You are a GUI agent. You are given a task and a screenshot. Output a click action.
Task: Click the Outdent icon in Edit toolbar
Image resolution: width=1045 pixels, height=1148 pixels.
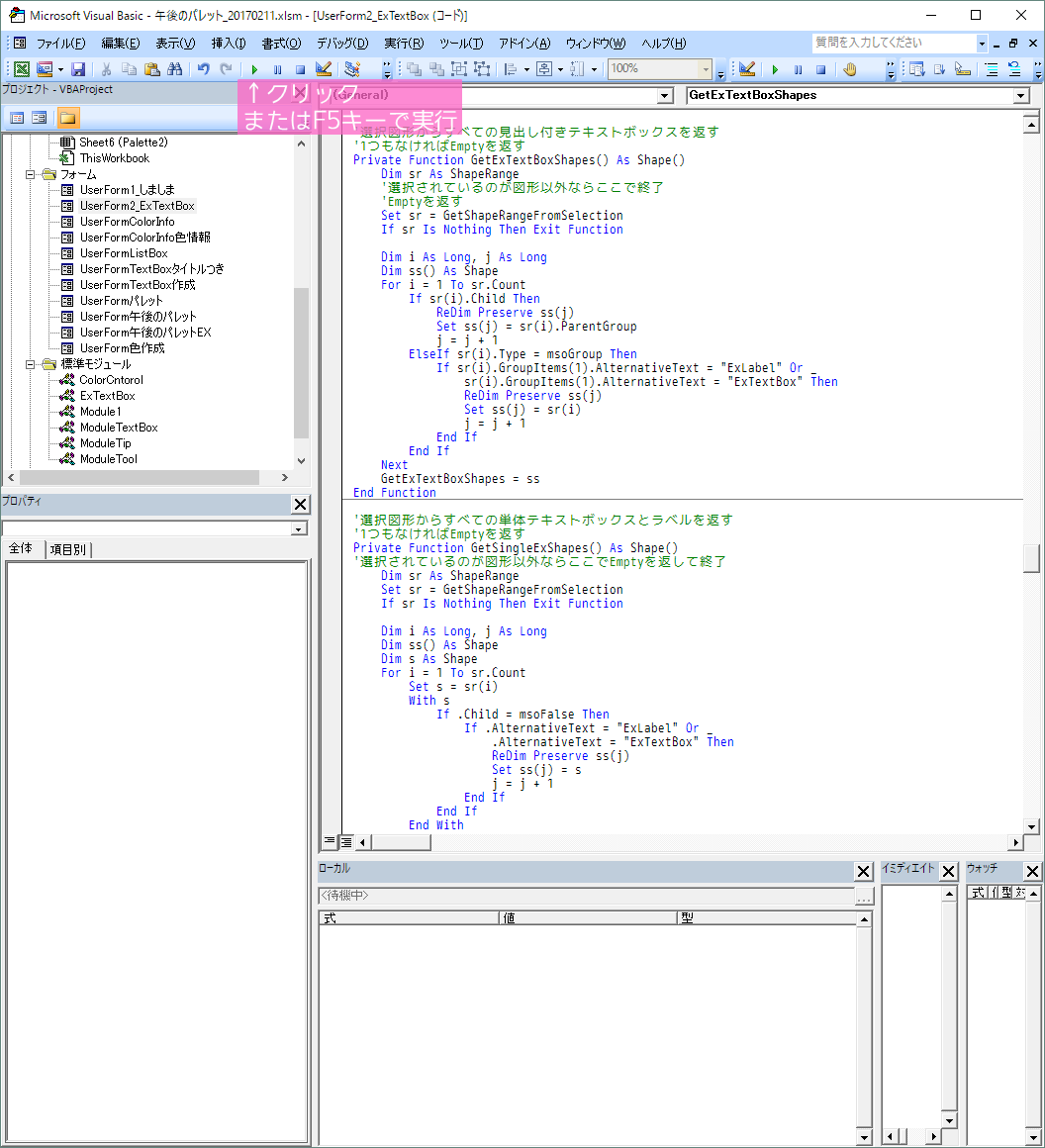coord(1014,69)
